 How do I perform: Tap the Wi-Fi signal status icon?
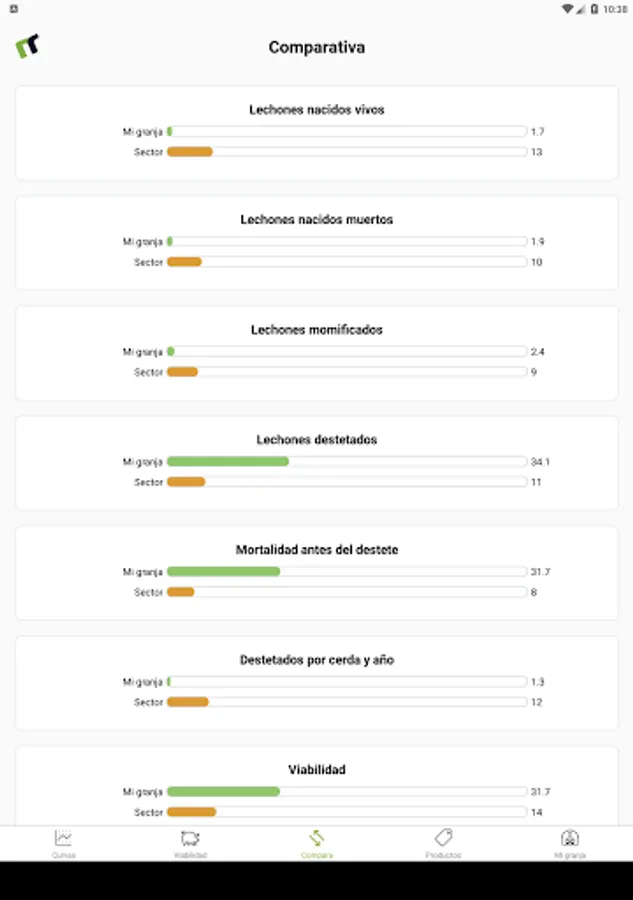pyautogui.click(x=568, y=8)
